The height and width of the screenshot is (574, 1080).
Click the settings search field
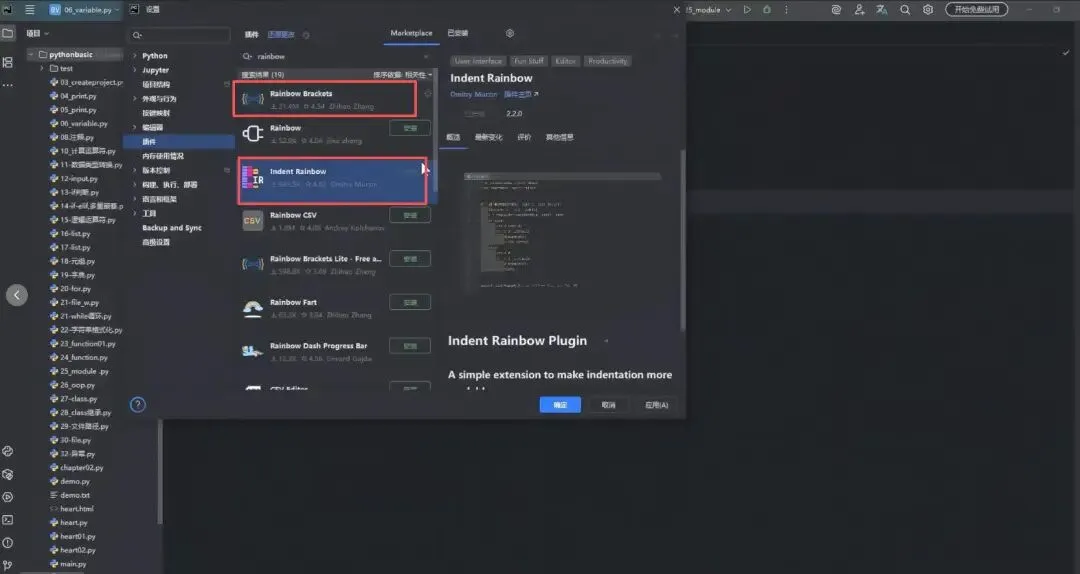[180, 34]
